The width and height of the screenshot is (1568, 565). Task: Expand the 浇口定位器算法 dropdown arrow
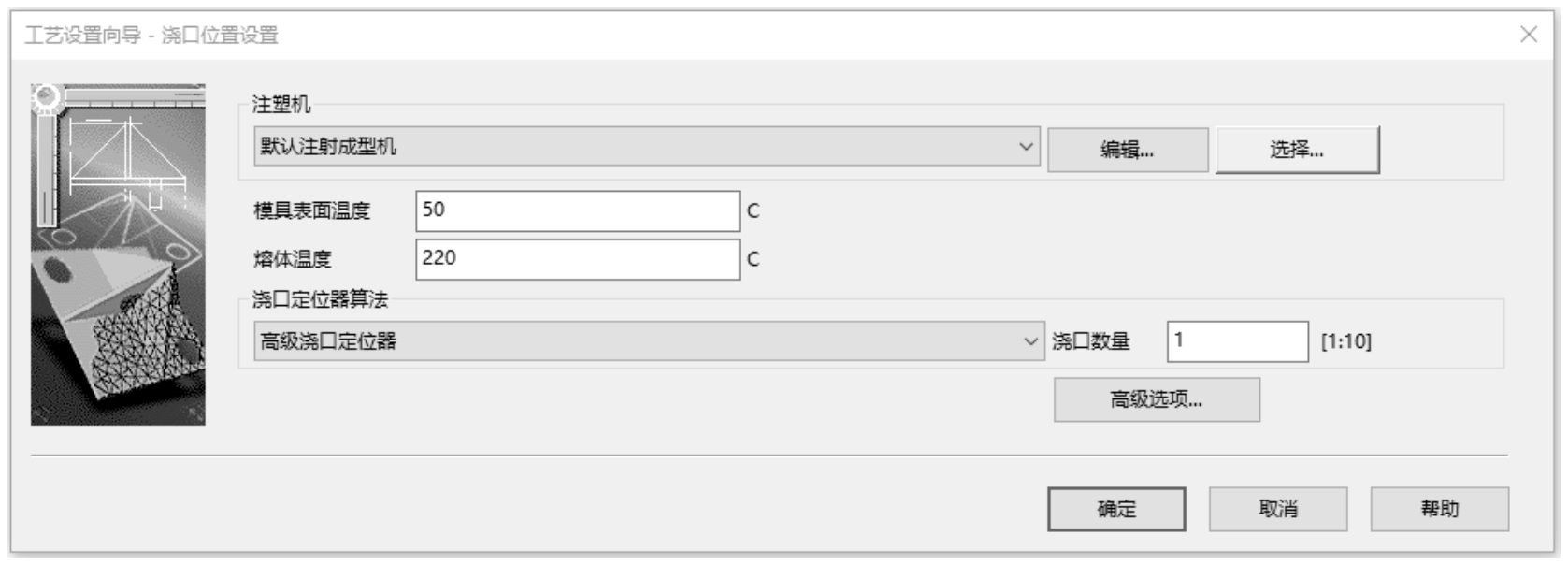point(1030,341)
